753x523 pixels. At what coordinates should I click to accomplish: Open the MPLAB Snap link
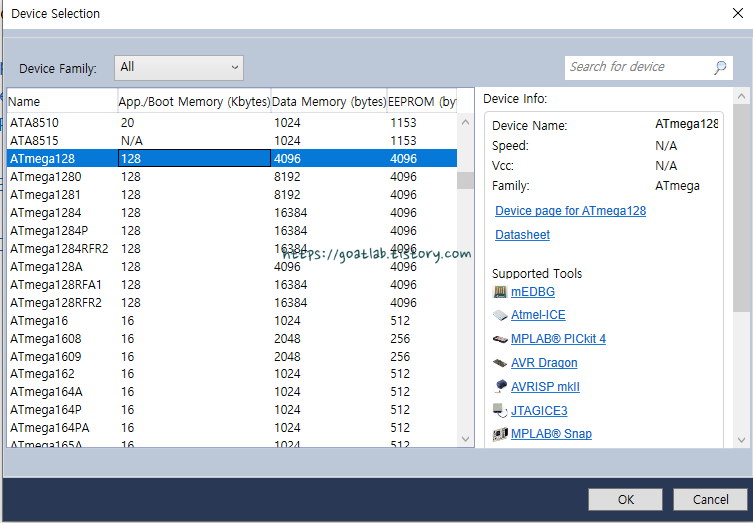pyautogui.click(x=551, y=434)
